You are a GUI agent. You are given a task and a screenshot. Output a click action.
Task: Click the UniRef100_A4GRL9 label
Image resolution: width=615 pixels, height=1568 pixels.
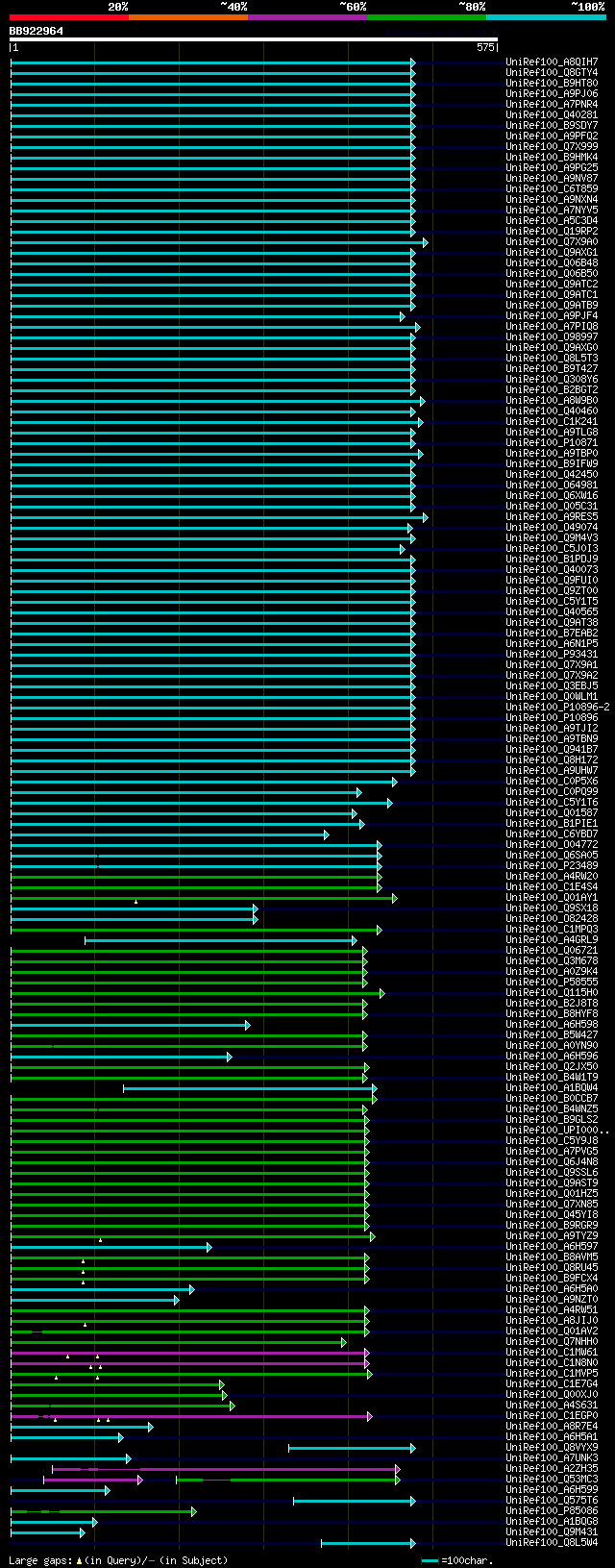(x=552, y=940)
